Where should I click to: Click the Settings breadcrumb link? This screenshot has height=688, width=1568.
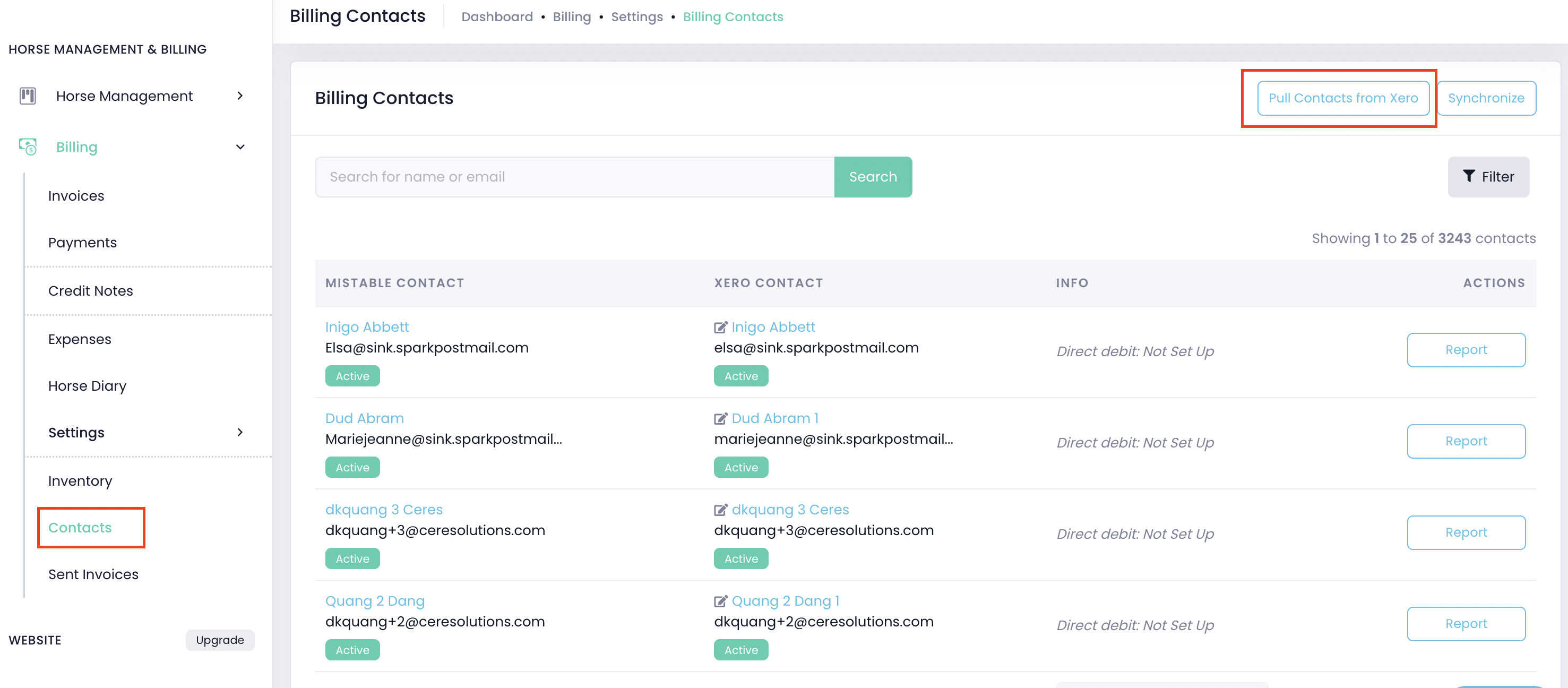tap(636, 17)
